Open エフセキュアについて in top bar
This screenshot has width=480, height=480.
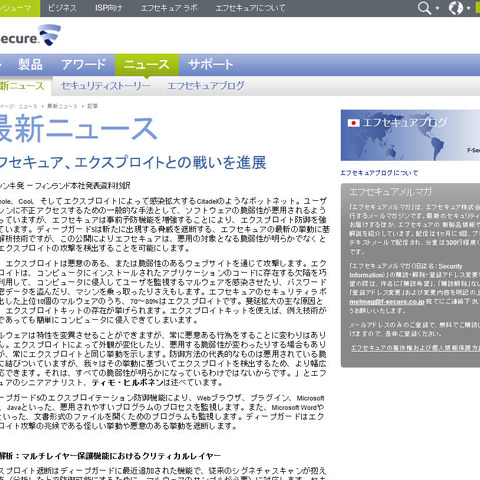tap(250, 8)
